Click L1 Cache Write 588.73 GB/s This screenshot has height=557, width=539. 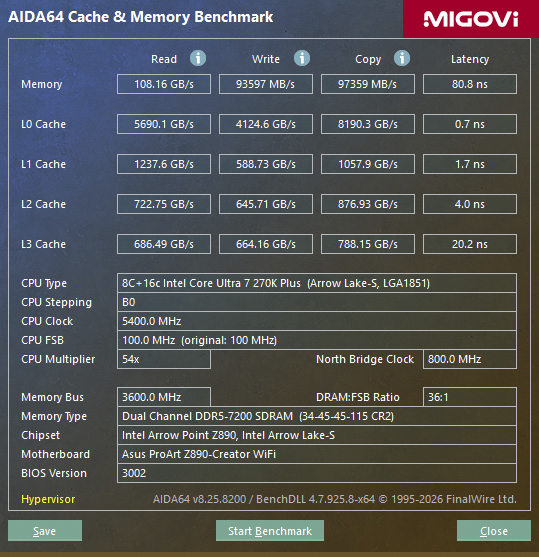point(266,164)
